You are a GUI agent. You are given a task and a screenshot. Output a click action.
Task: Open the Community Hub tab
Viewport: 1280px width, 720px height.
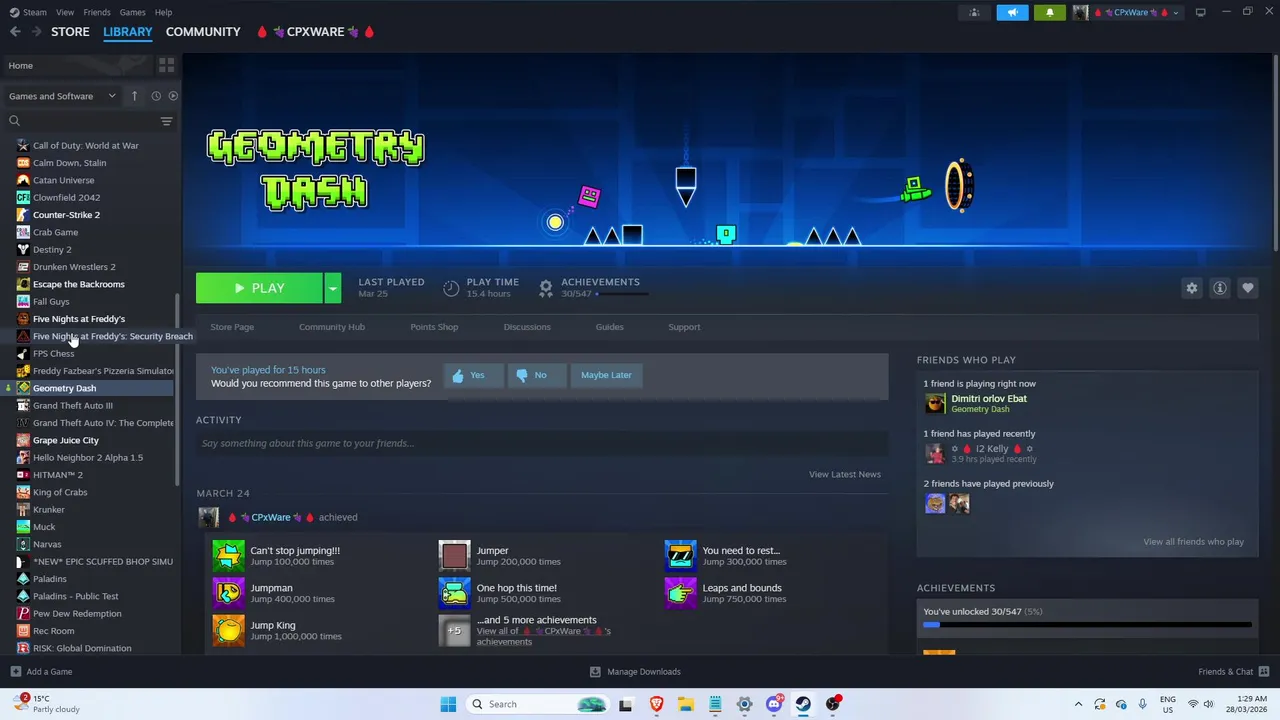coord(332,327)
